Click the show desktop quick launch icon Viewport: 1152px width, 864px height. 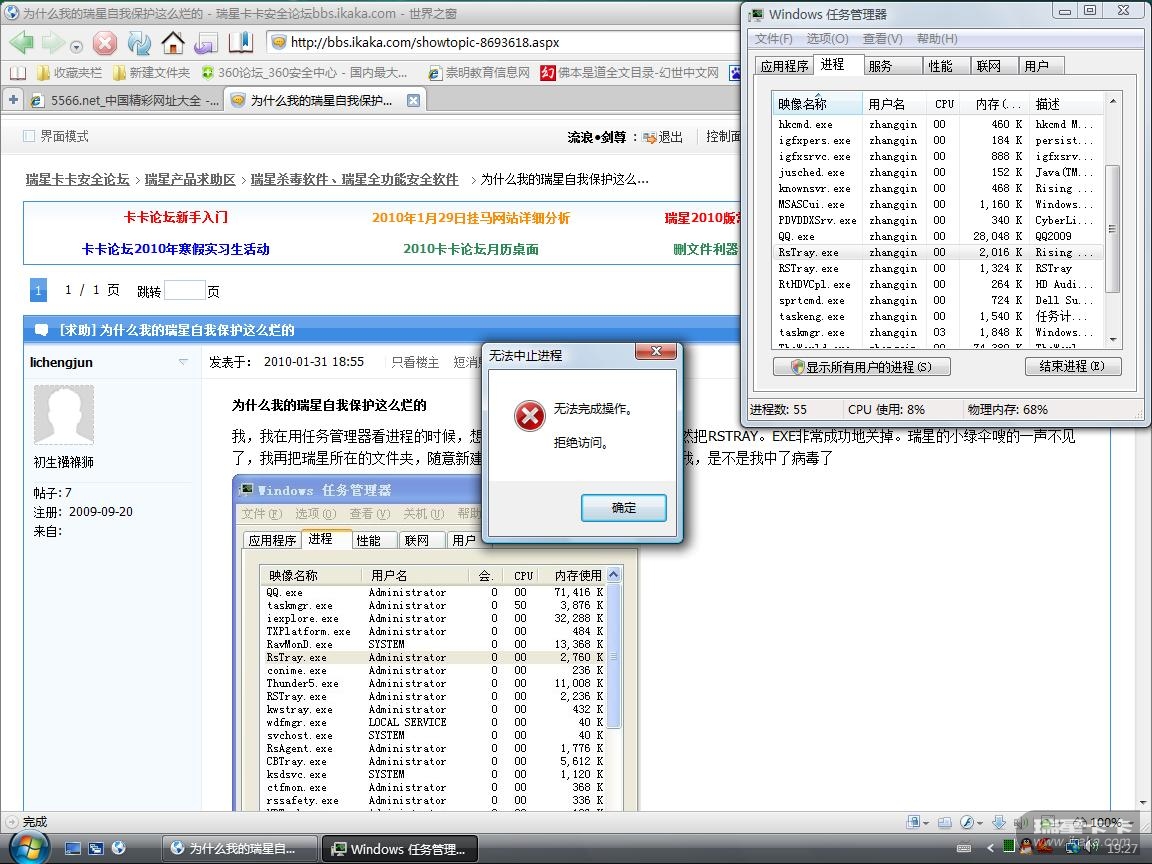[x=73, y=849]
